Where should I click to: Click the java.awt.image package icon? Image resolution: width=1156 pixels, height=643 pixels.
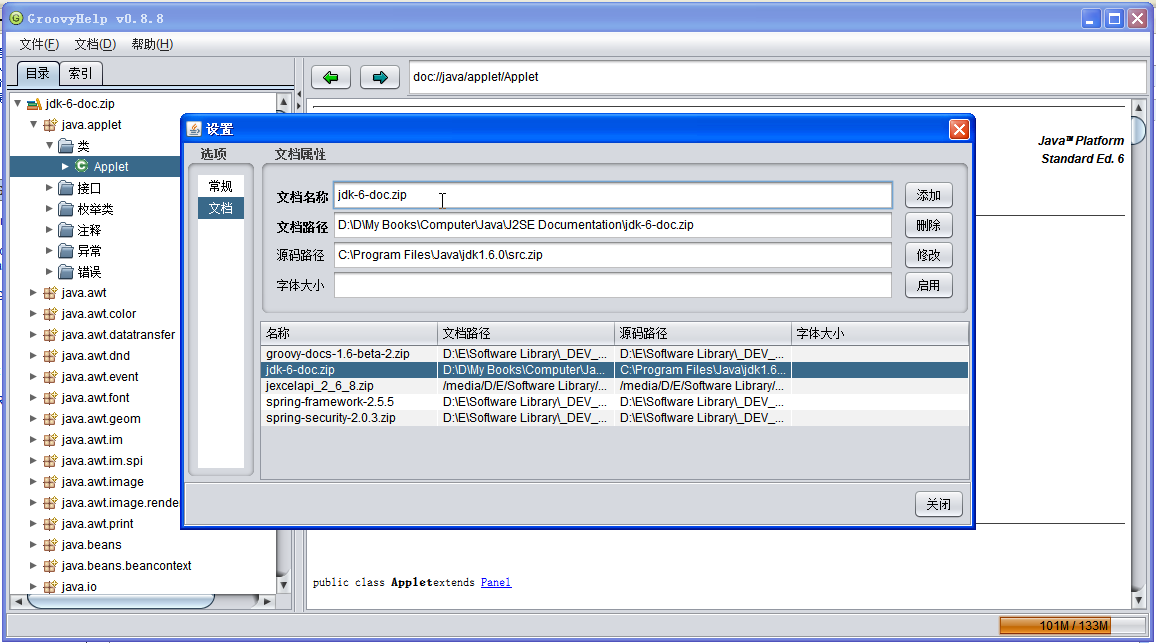click(x=50, y=482)
